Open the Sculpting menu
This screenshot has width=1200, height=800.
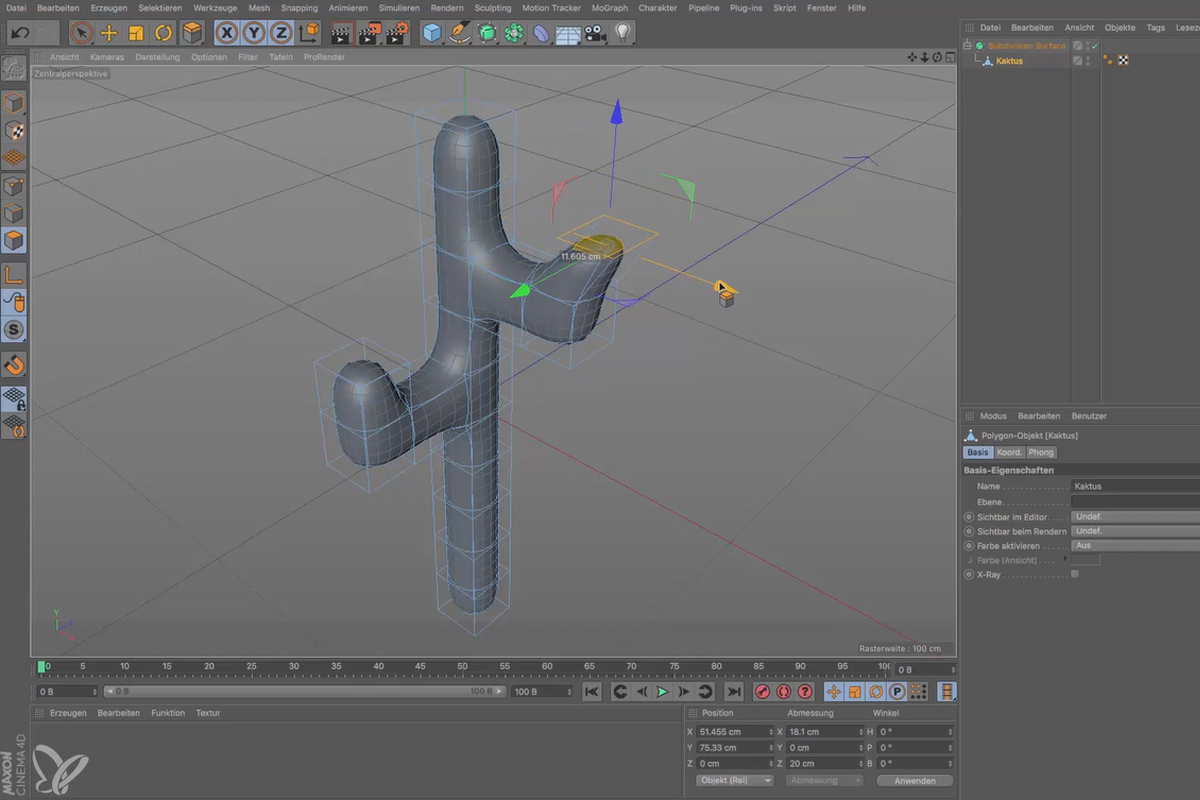492,7
